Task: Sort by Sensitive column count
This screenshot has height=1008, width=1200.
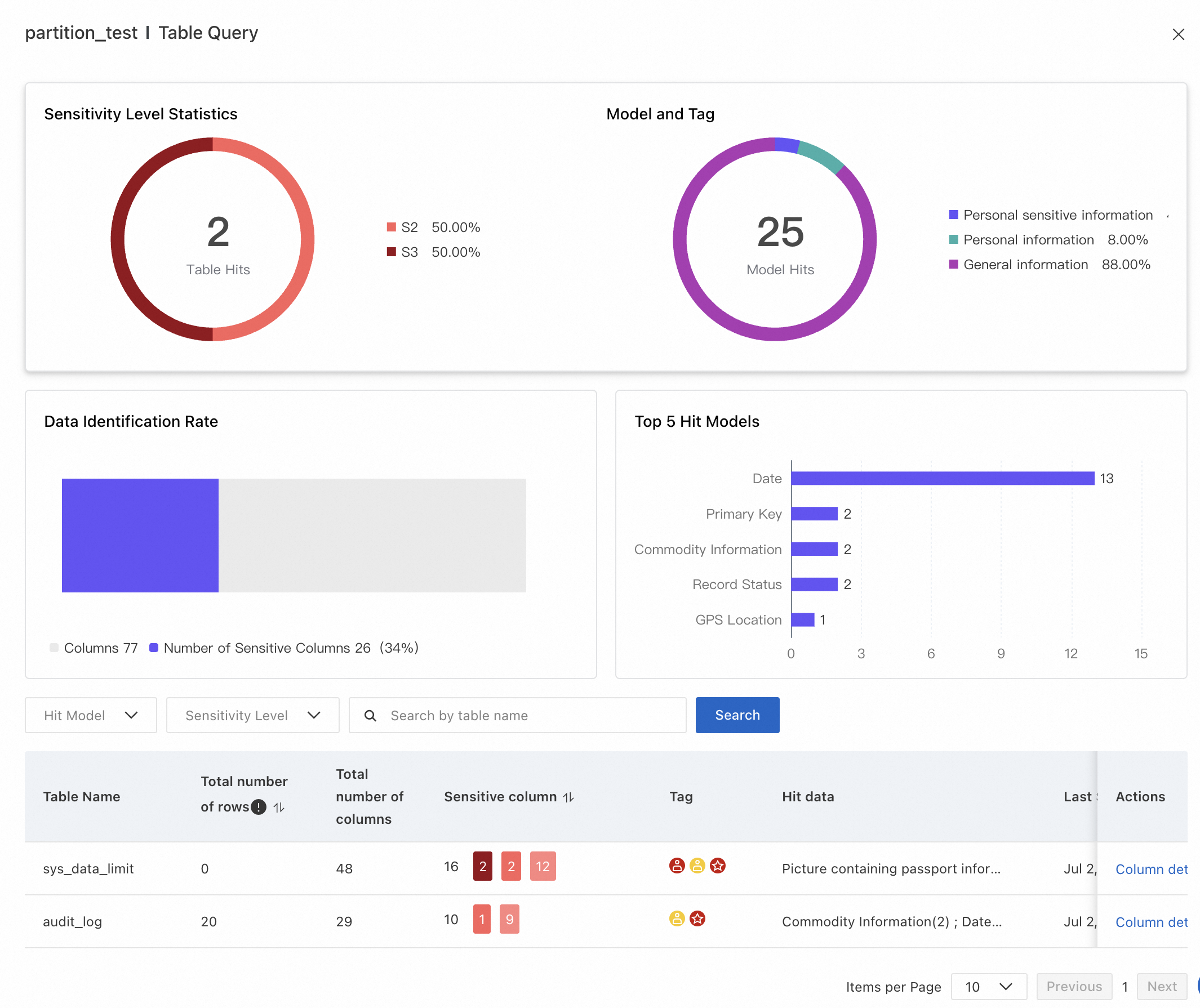Action: pos(568,797)
